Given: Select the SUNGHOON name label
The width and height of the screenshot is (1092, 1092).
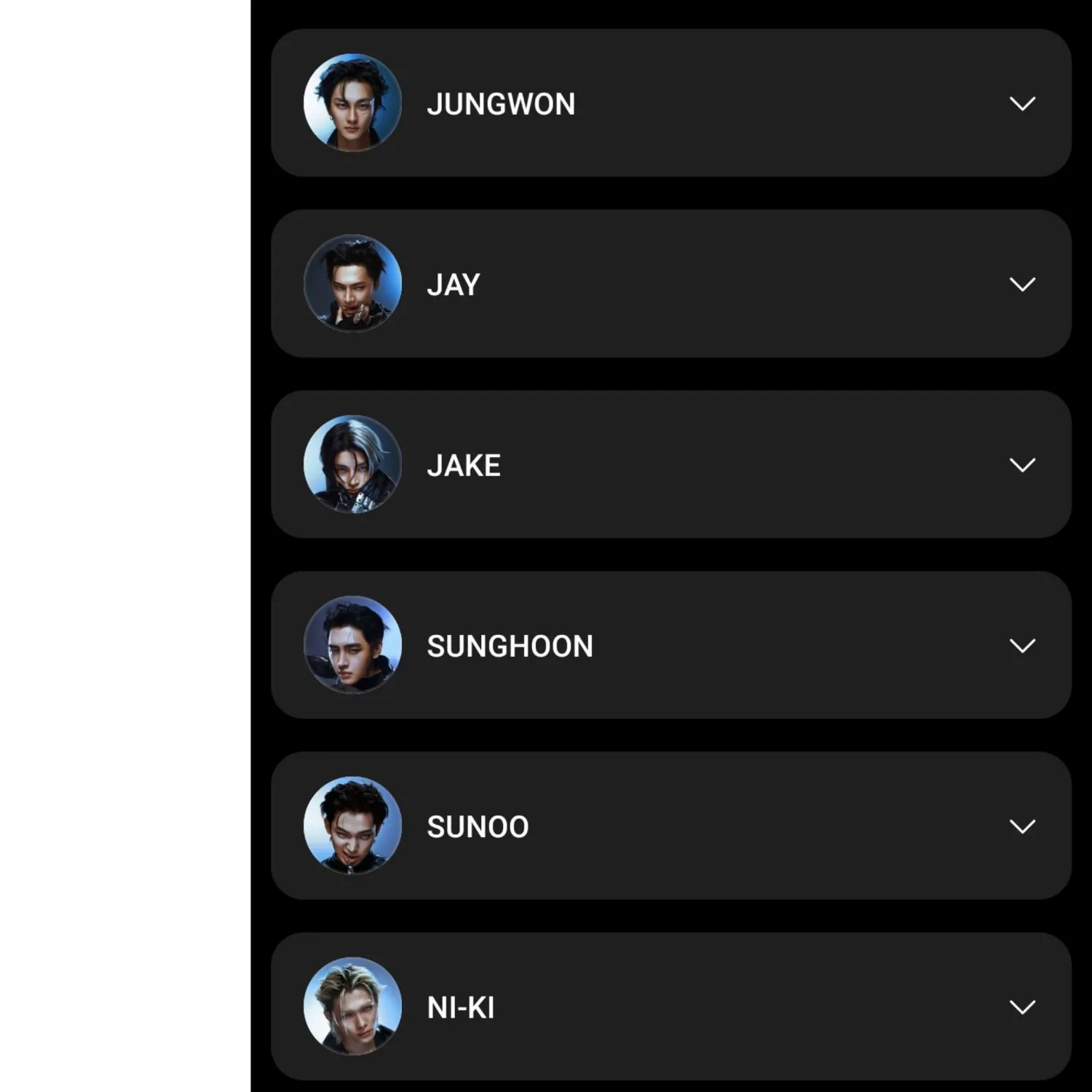Looking at the screenshot, I should [x=510, y=646].
